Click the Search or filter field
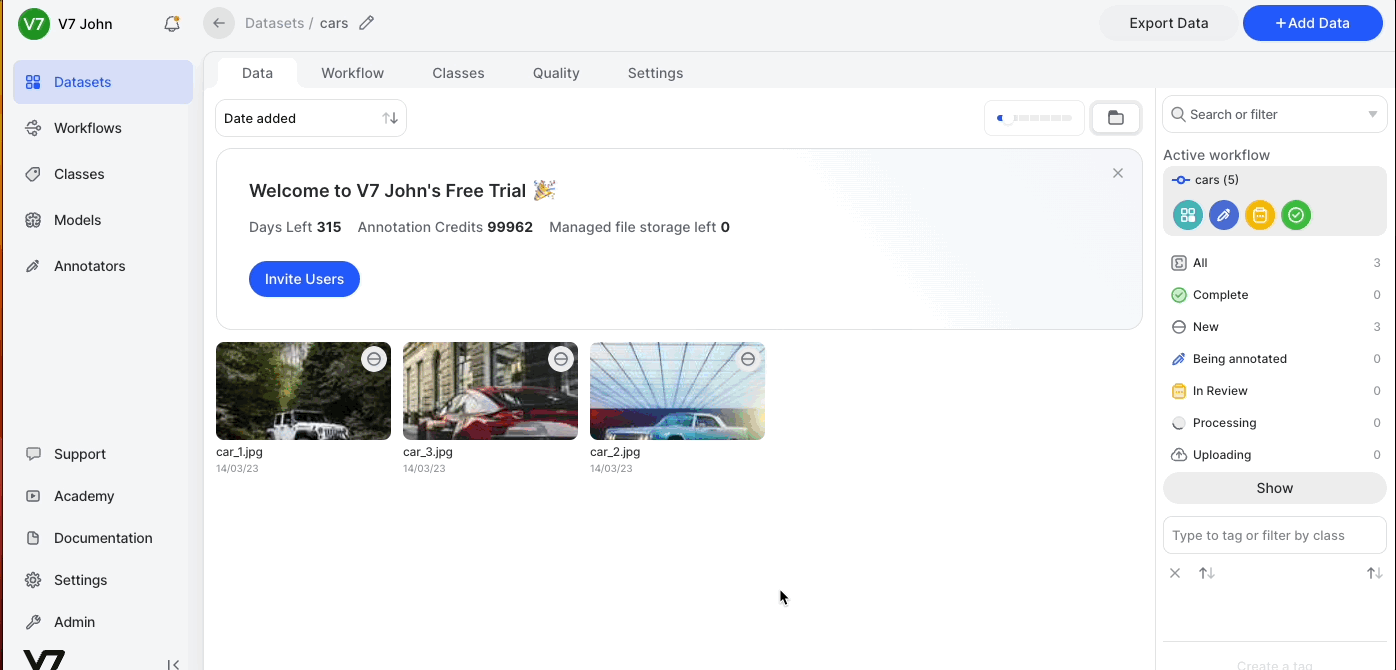The height and width of the screenshot is (670, 1396). [x=1275, y=114]
